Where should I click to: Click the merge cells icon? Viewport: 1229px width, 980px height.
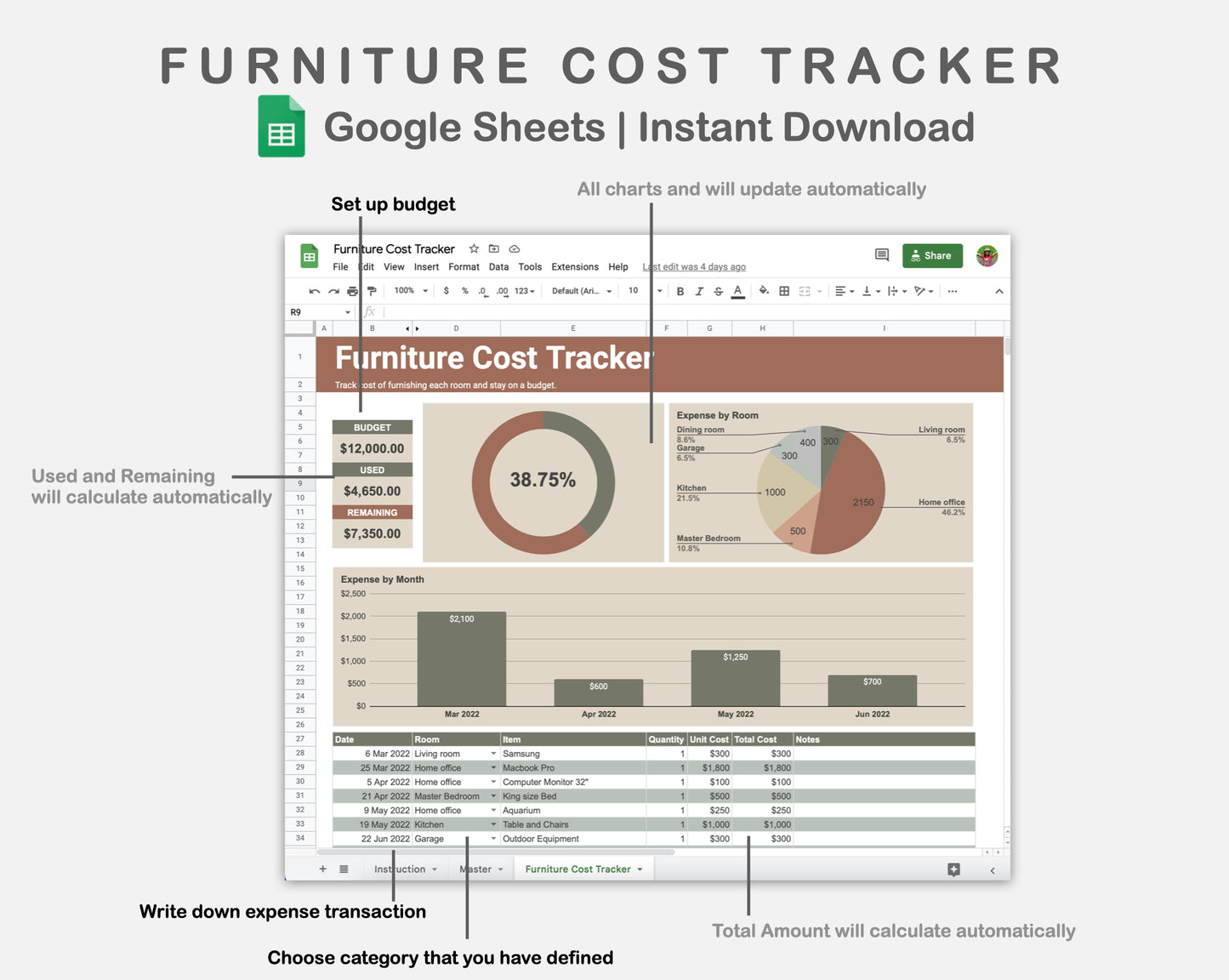pos(802,291)
